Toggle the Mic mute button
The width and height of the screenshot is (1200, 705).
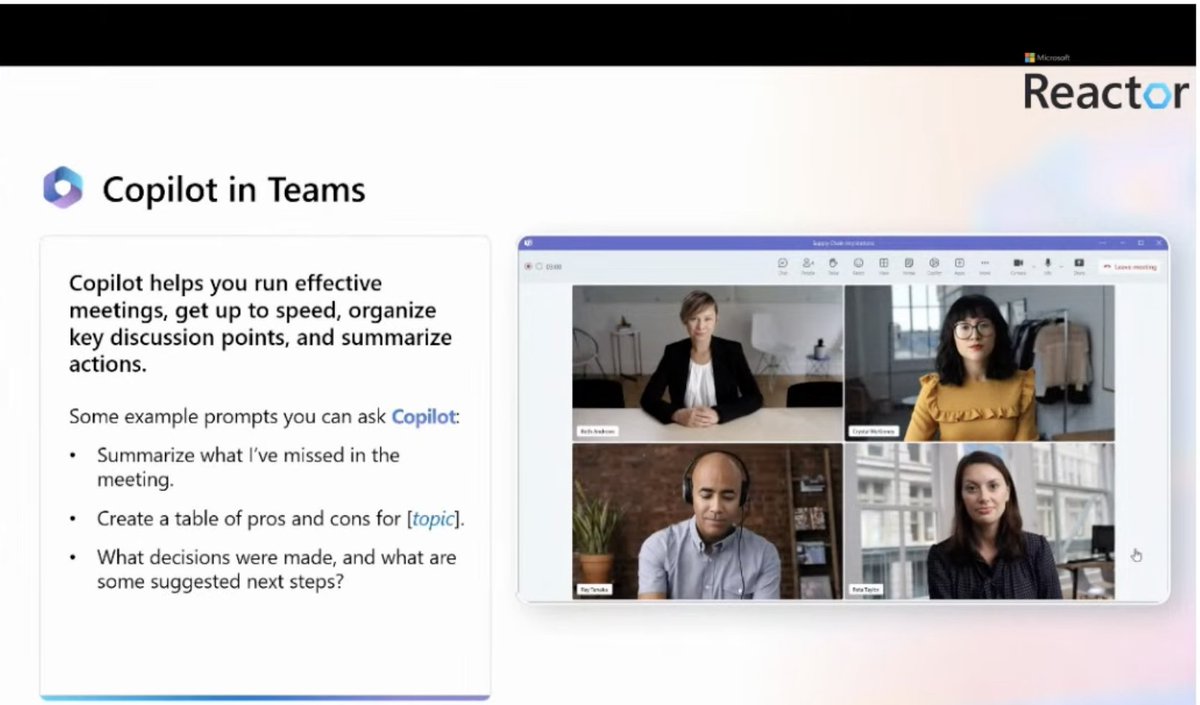(x=1048, y=266)
